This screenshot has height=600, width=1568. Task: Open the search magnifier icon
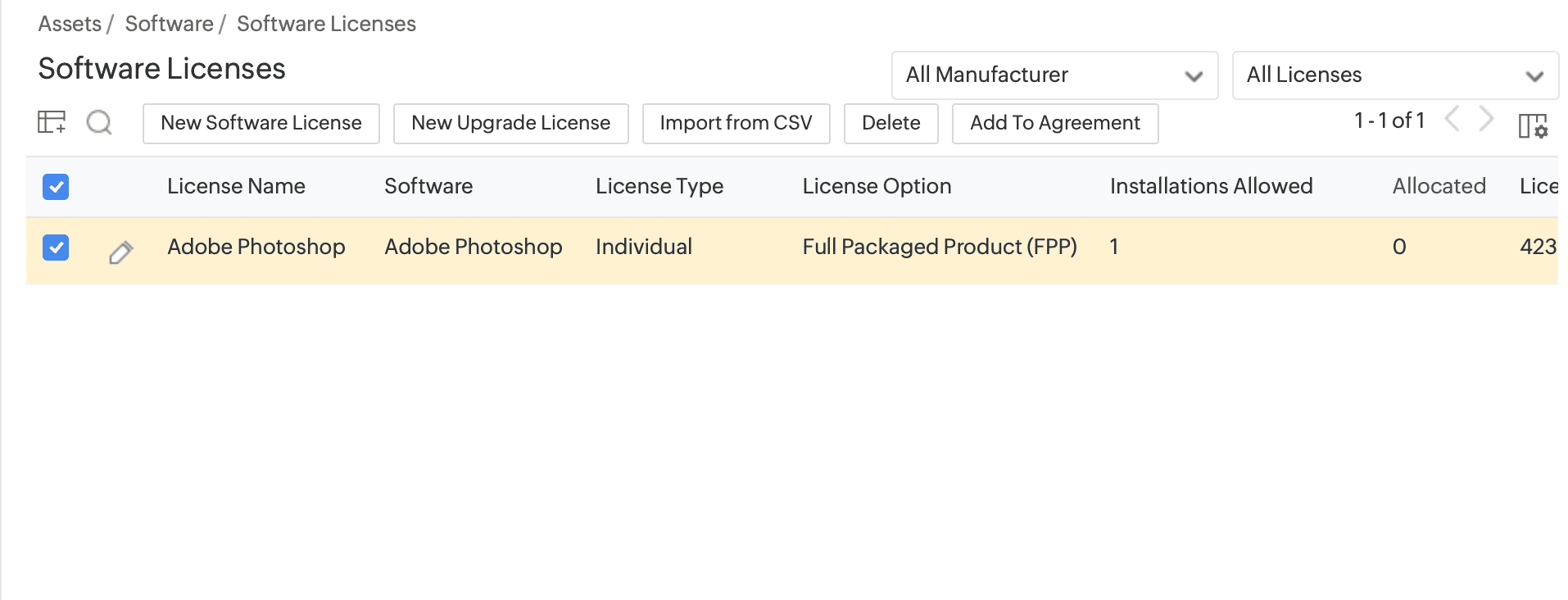pyautogui.click(x=99, y=123)
